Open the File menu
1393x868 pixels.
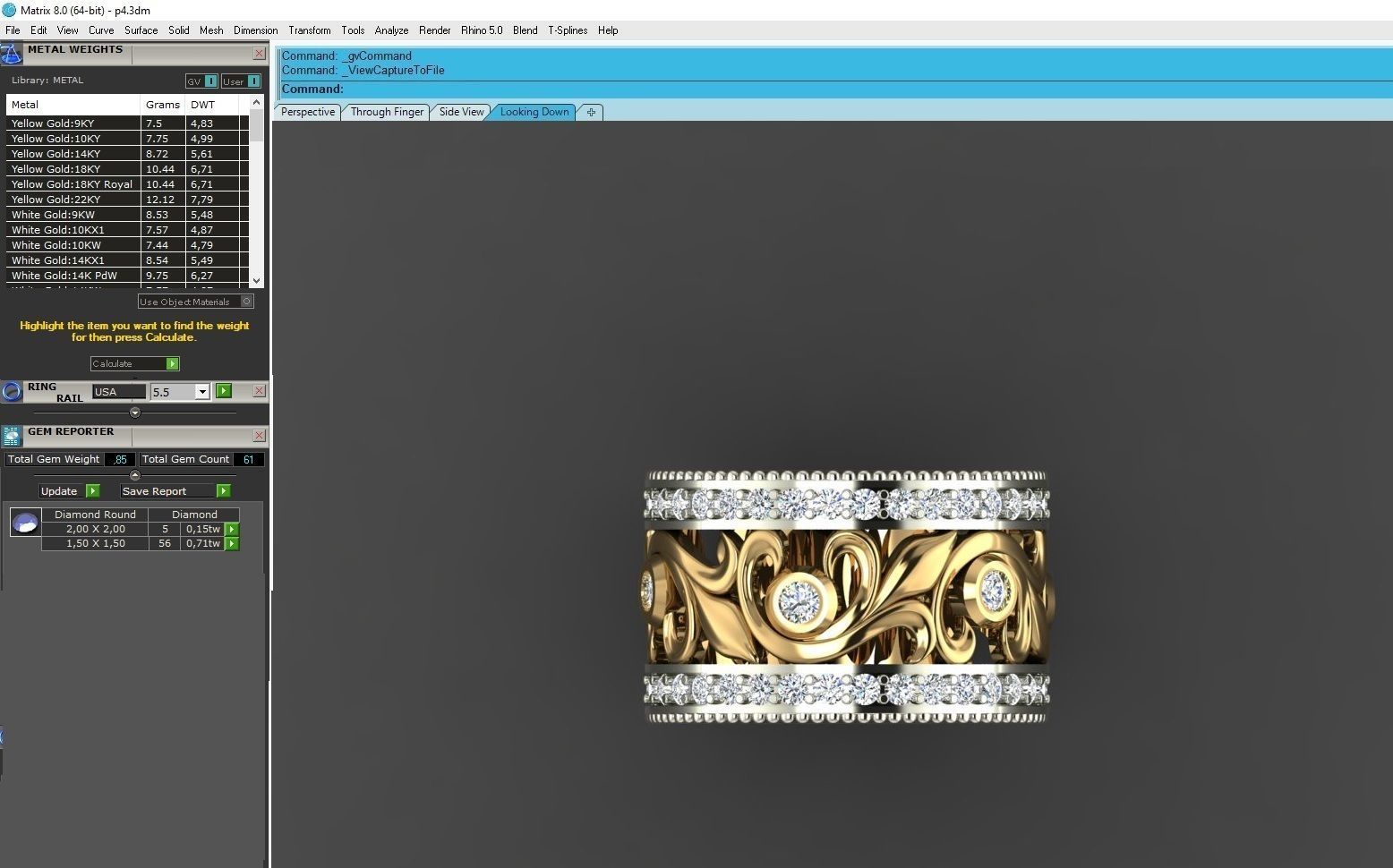click(13, 30)
